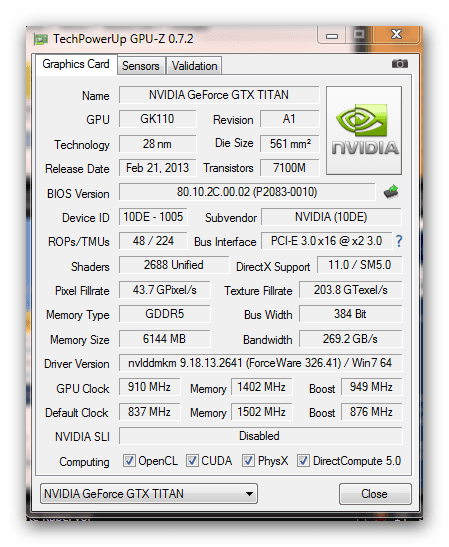Click the Technology field 28 nm
The image size is (449, 547).
(x=157, y=144)
